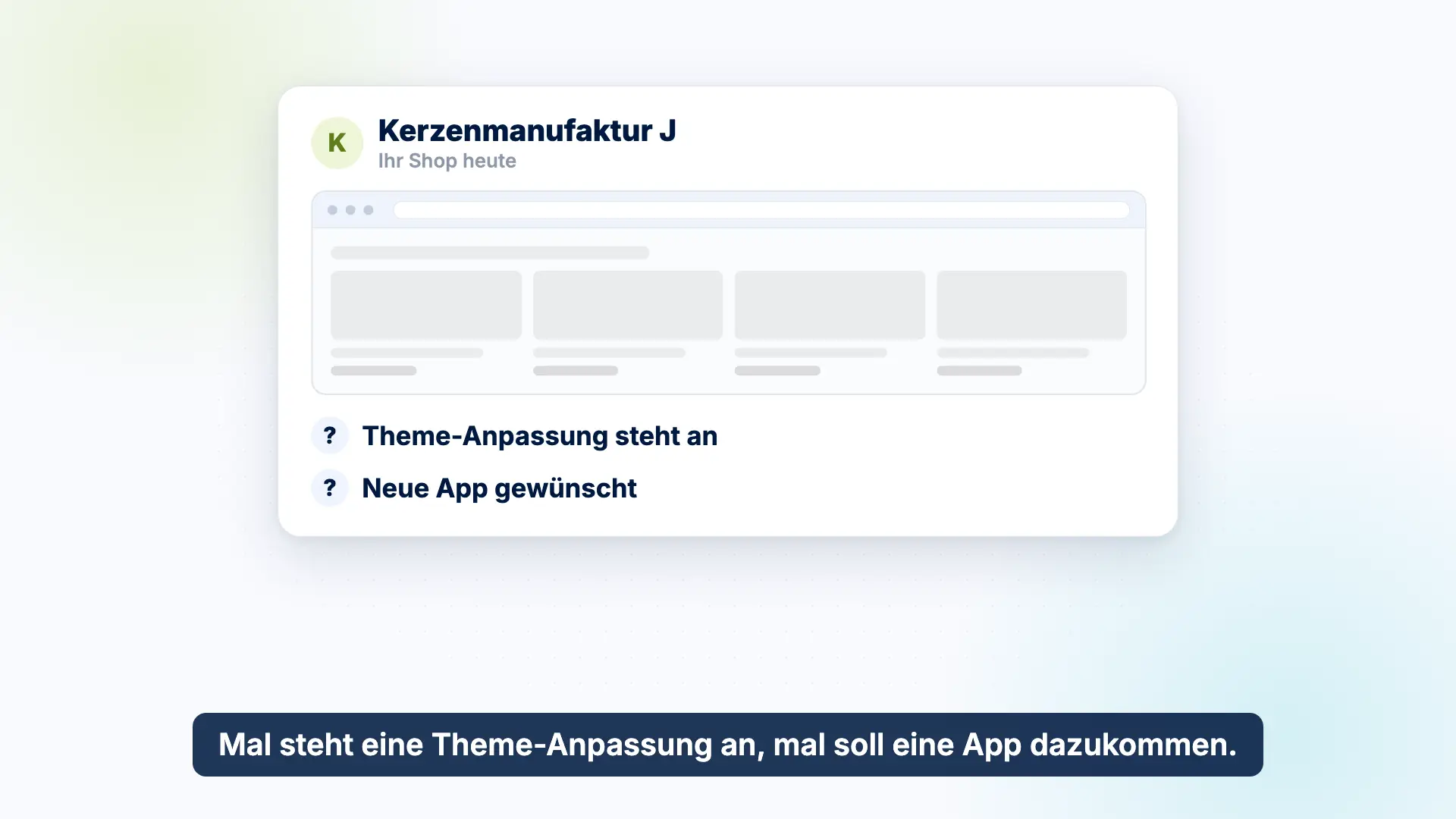The width and height of the screenshot is (1456, 819).
Task: Click the mock browser address bar
Action: 761,210
